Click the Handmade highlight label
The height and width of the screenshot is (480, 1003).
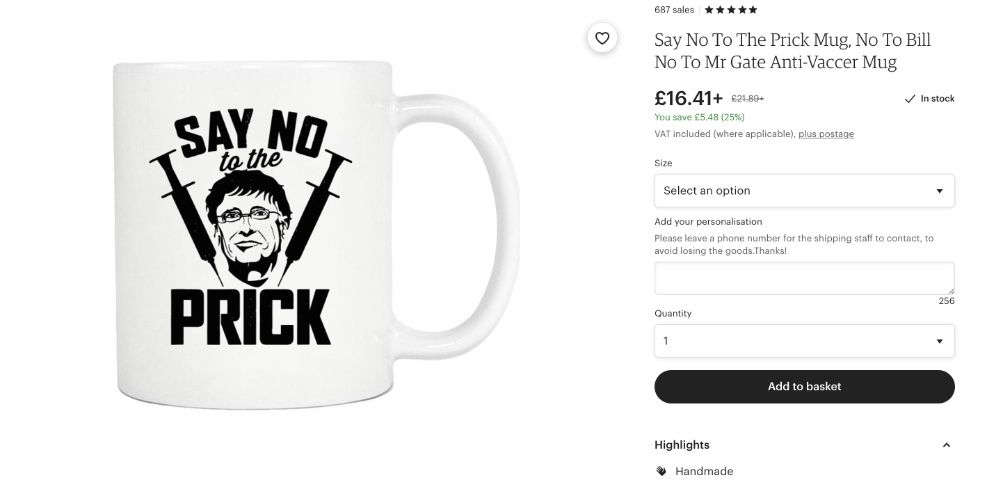704,471
